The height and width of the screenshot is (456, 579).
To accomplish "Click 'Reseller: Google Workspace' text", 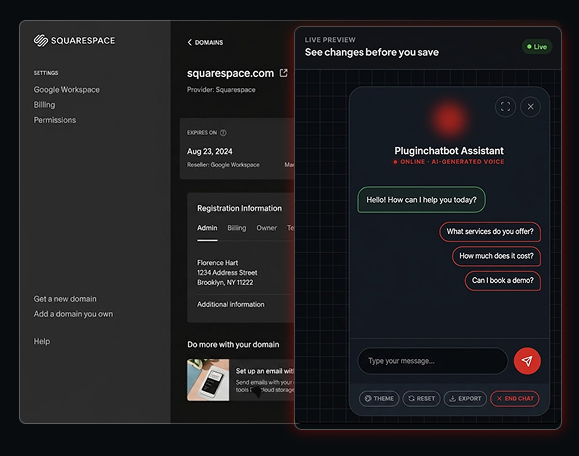I will 223,165.
